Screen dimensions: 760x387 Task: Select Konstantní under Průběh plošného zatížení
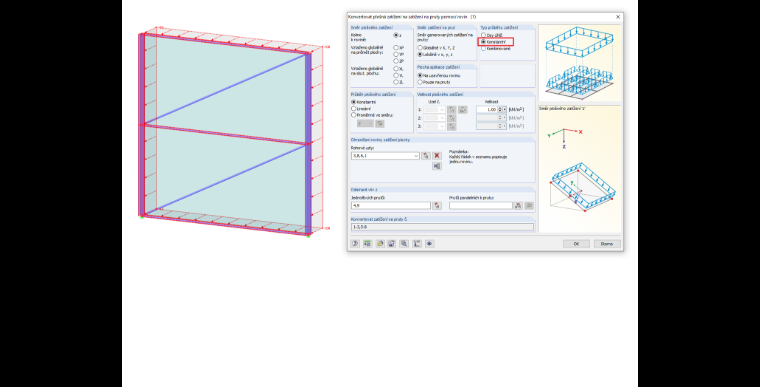(353, 102)
